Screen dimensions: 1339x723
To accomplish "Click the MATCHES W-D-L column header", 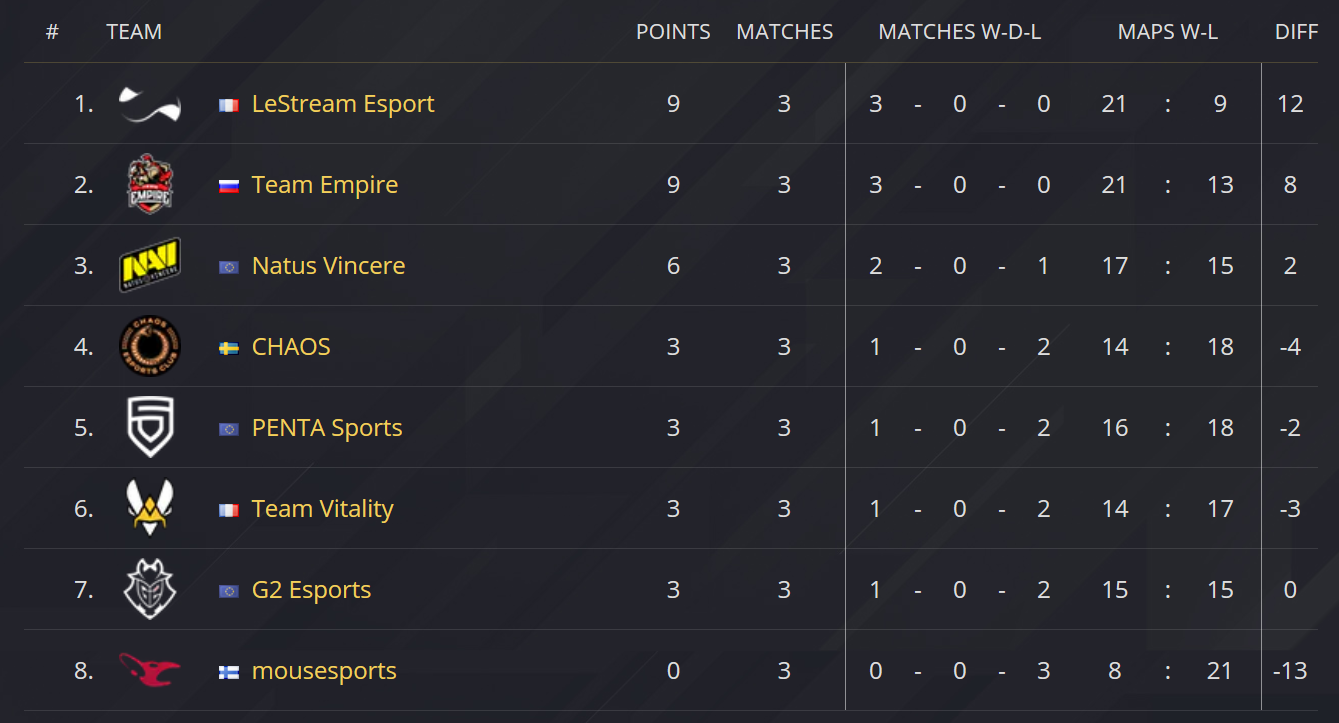I will (959, 32).
